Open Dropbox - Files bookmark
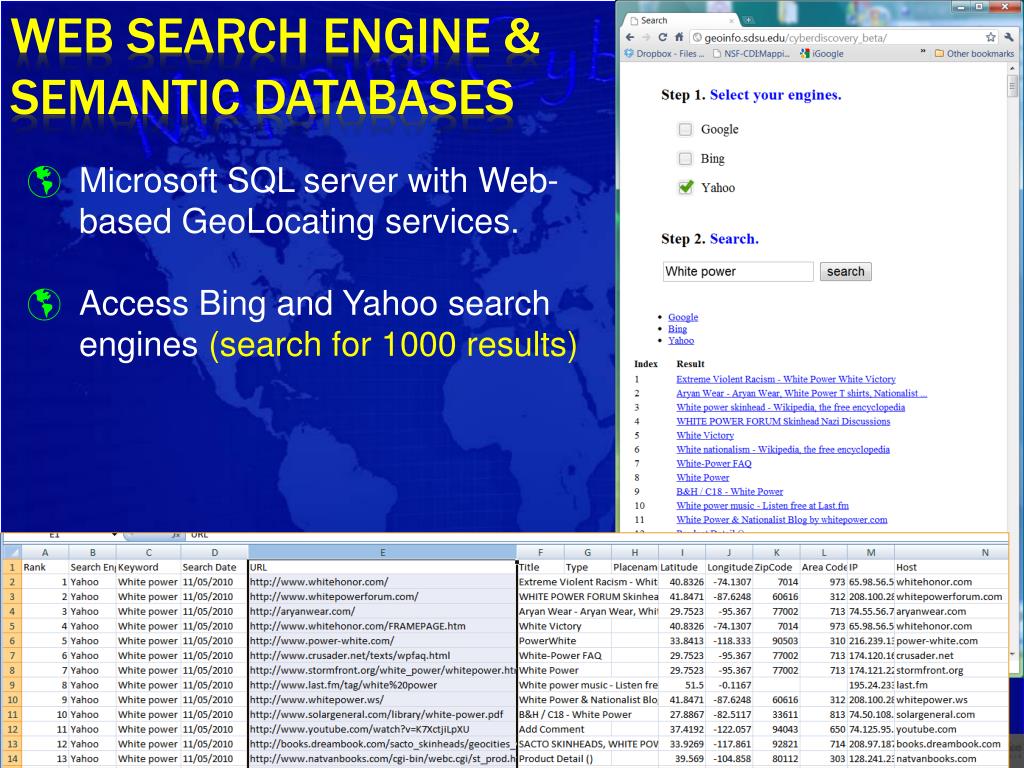Viewport: 1024px width, 768px height. pyautogui.click(x=664, y=54)
